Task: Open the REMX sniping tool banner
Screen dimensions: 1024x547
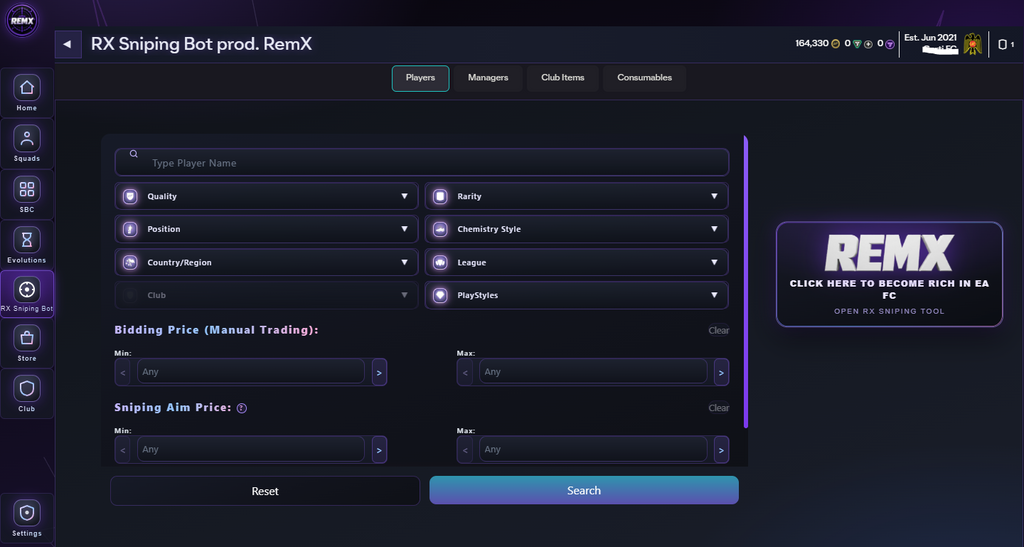Action: point(889,274)
